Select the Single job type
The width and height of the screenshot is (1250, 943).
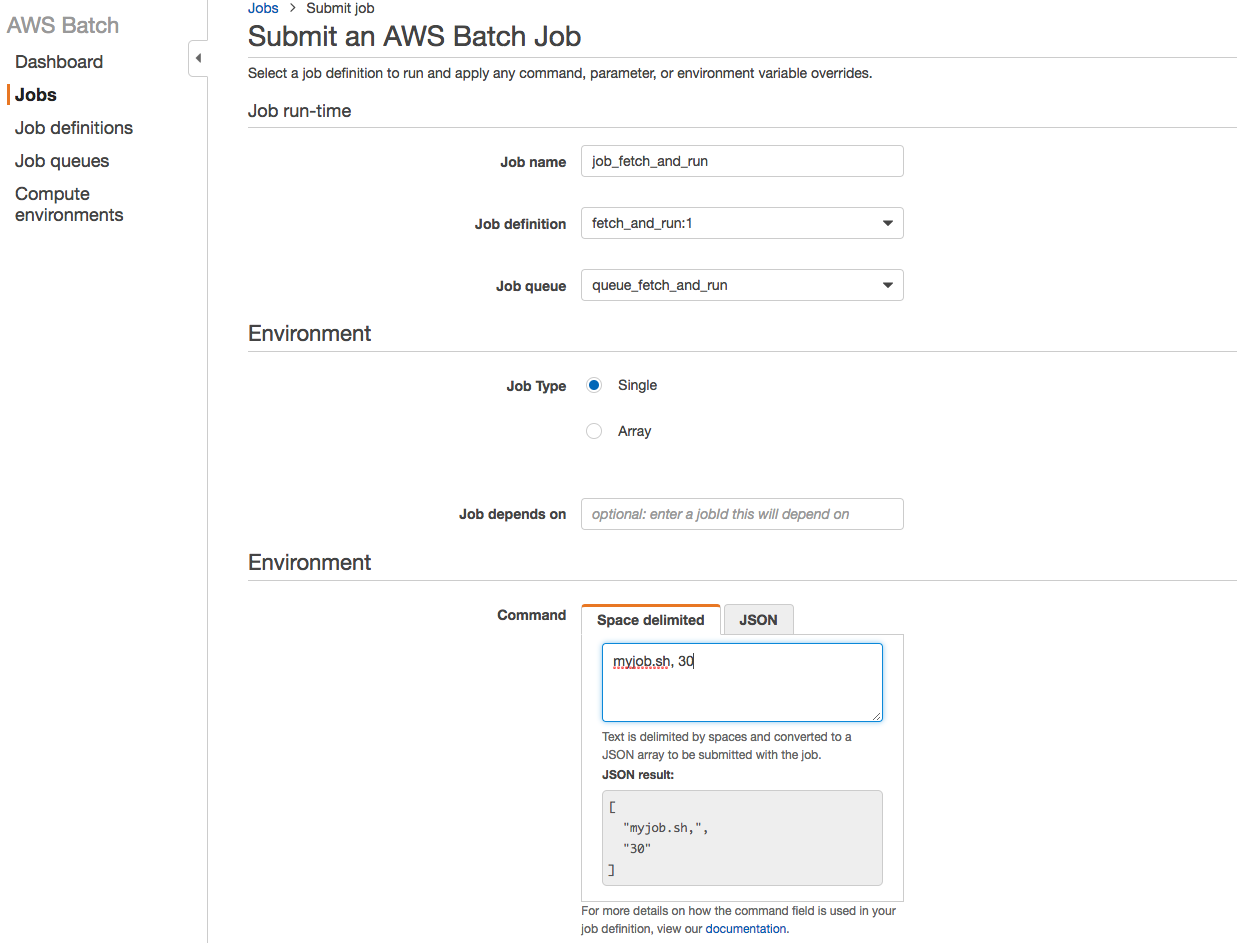[x=594, y=385]
